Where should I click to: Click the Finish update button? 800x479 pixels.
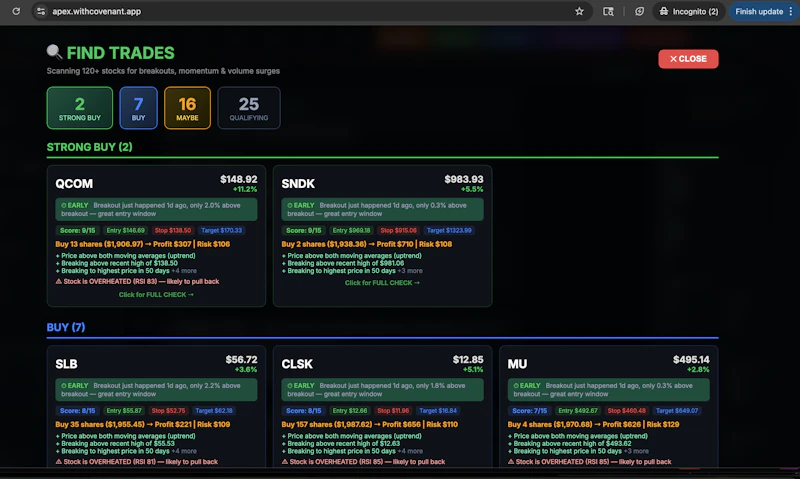click(x=759, y=11)
